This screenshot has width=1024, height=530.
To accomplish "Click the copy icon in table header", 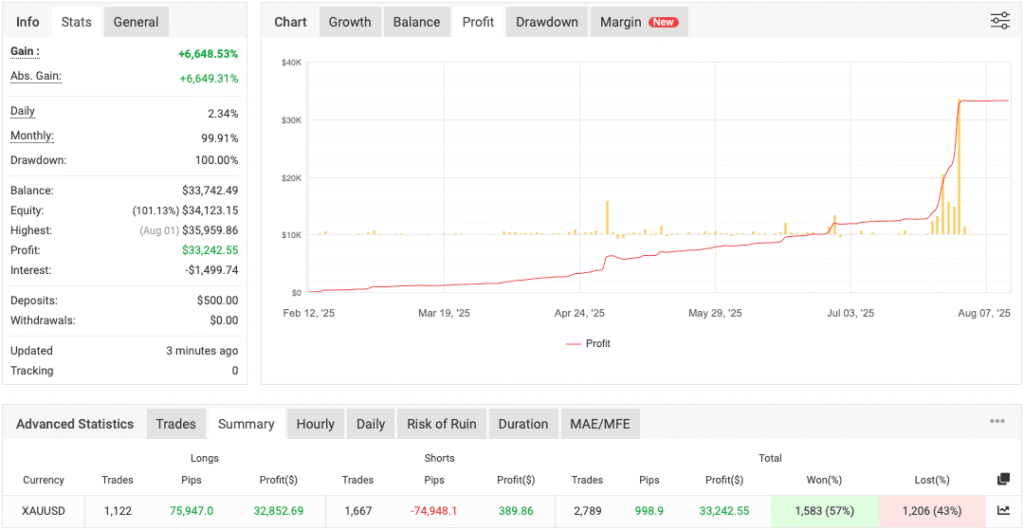I will click(x=1003, y=480).
